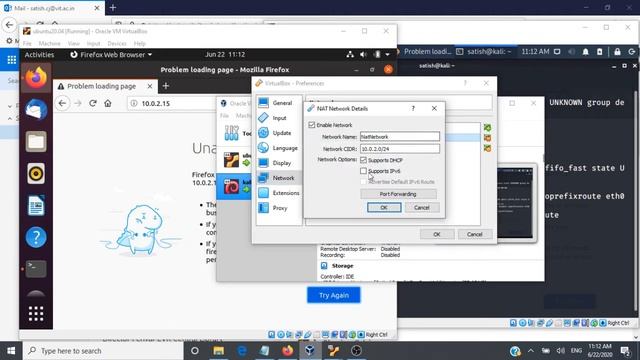
Task: Open Firefox Web Browser app menu dropdown
Action: [111, 54]
